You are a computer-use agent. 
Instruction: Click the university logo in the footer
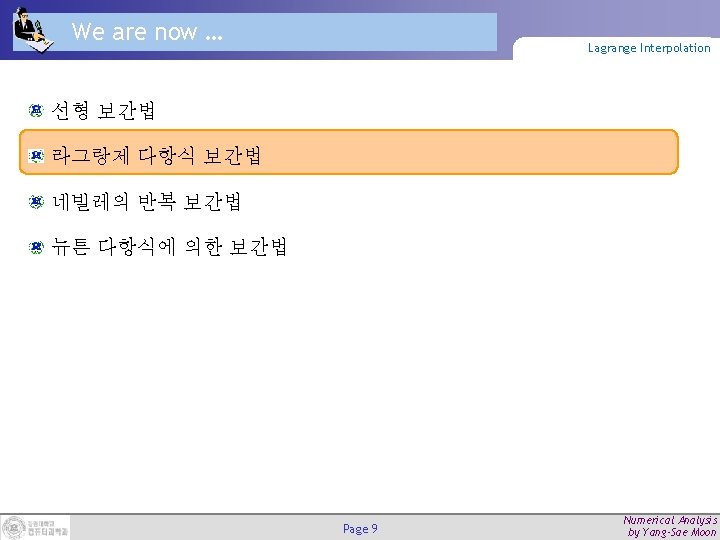tap(35, 527)
